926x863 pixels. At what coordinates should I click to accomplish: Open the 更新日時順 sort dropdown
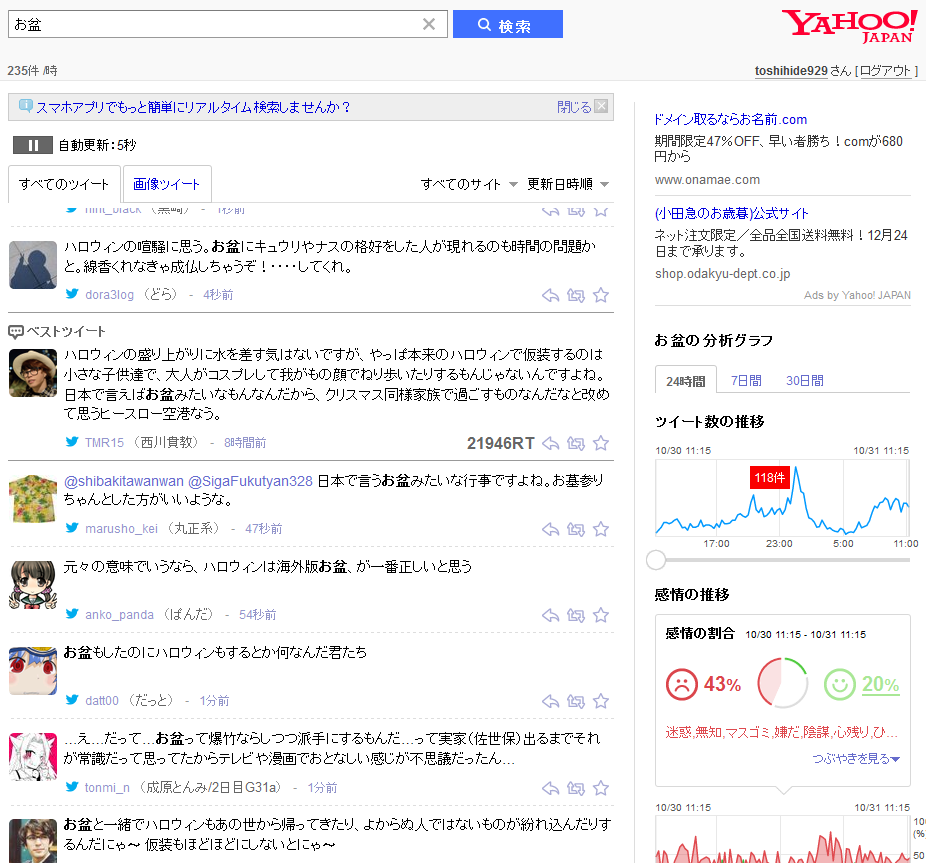click(568, 184)
